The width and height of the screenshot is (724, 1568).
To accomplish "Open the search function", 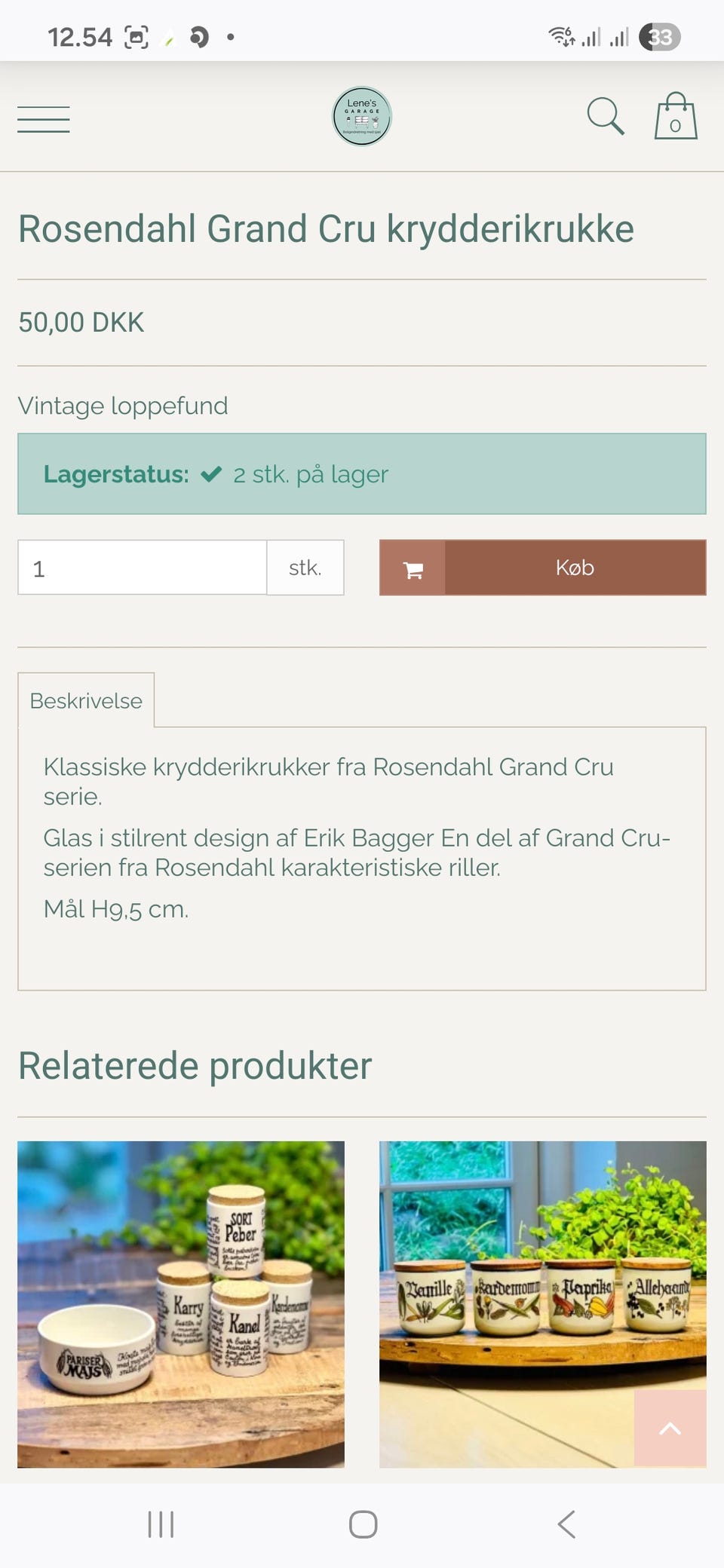I will pos(606,117).
